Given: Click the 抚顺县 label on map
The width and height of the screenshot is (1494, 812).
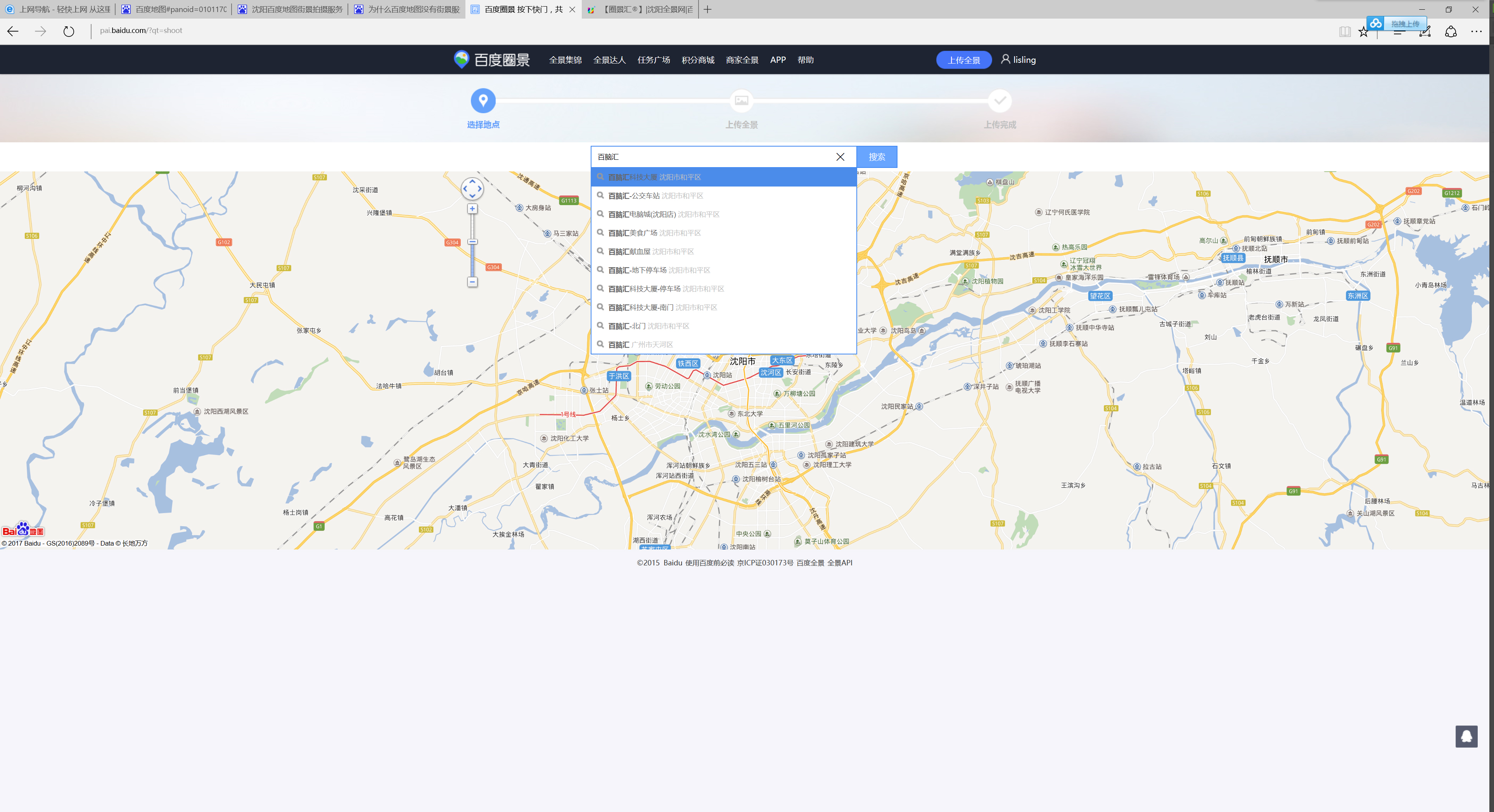Looking at the screenshot, I should [x=1233, y=257].
